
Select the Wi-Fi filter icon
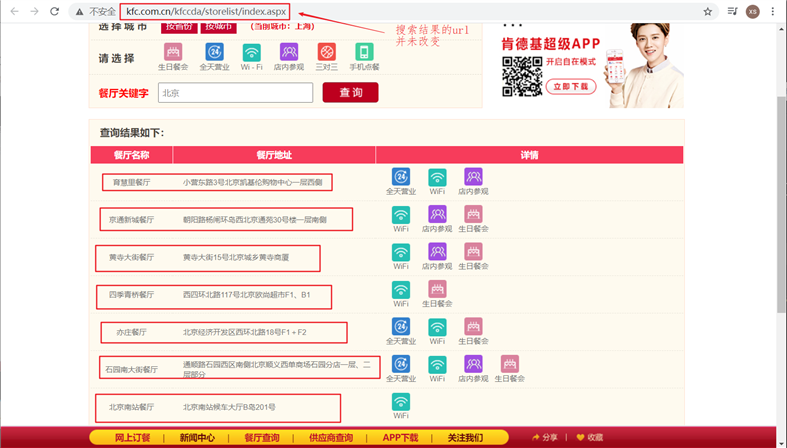tap(251, 52)
